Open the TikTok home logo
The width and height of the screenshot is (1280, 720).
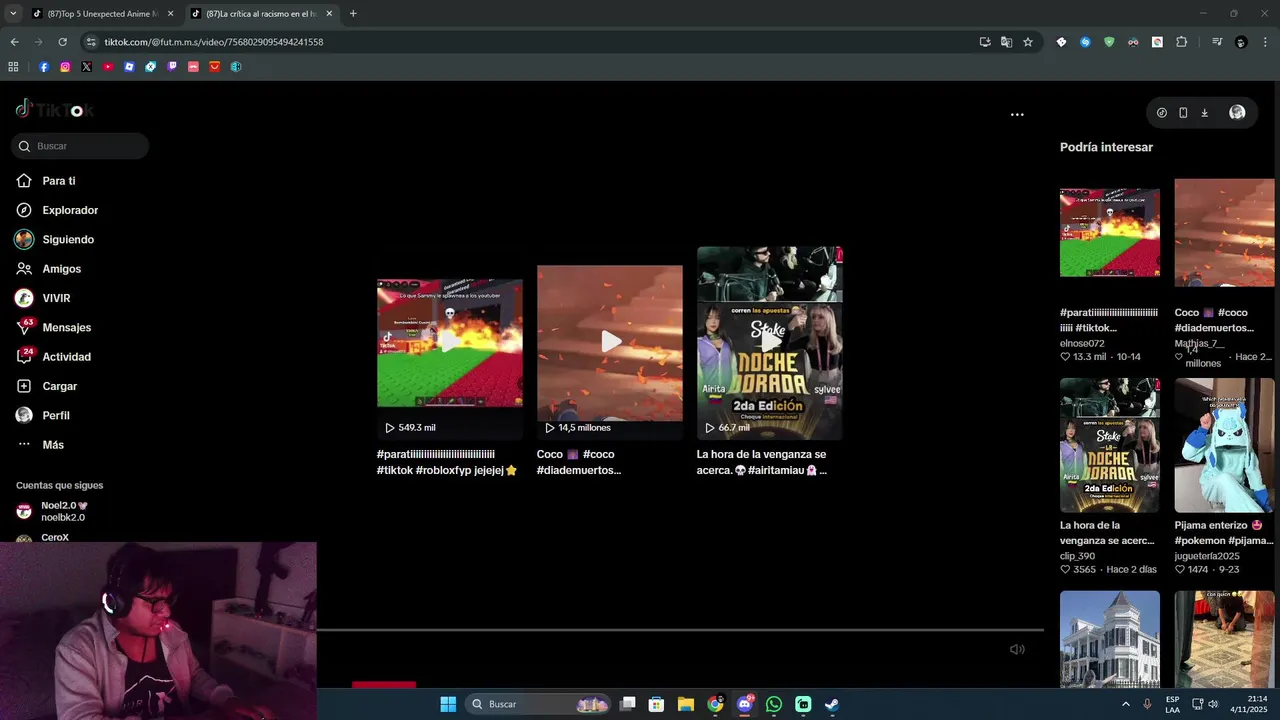pos(55,110)
